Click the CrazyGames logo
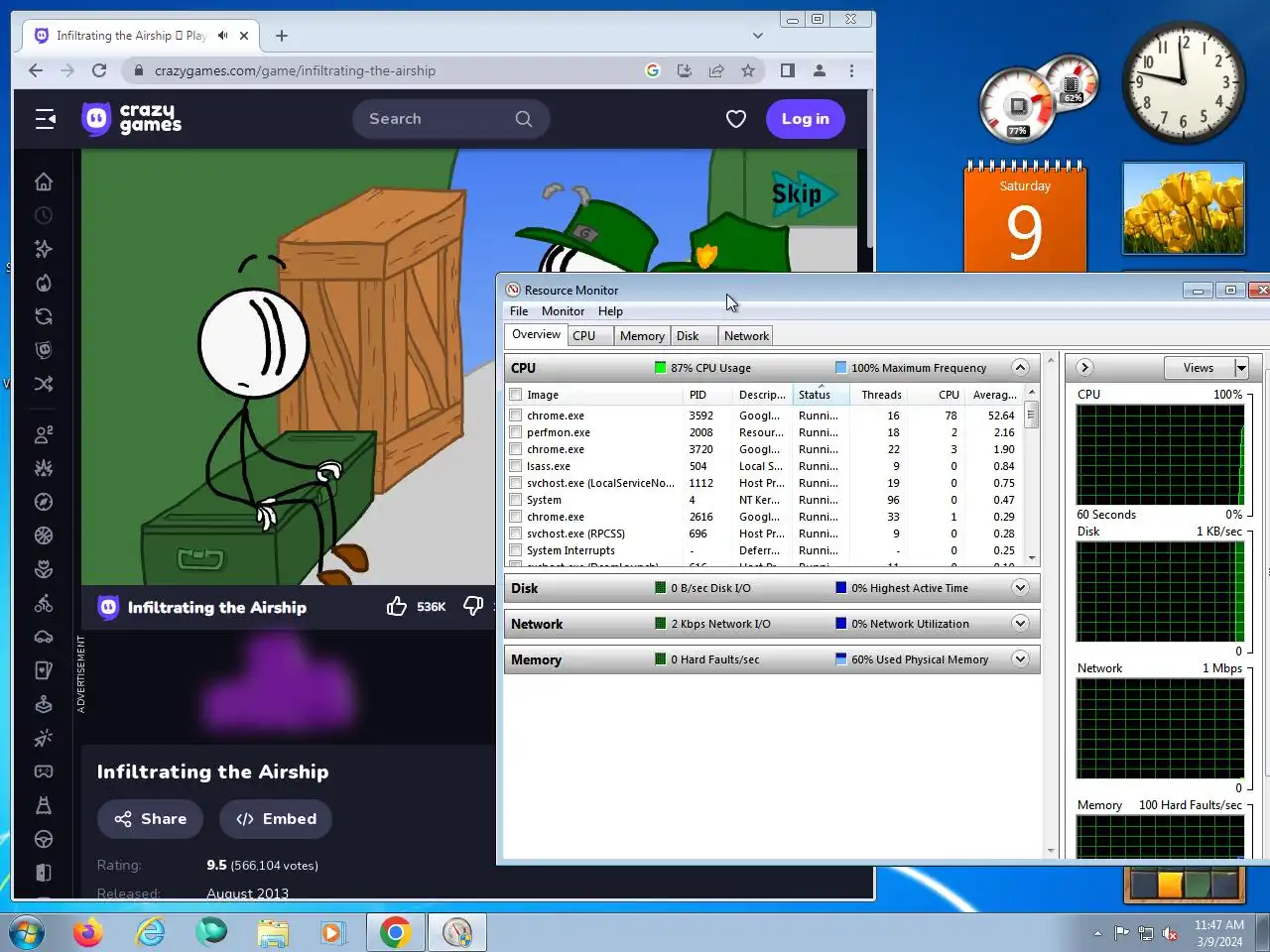1270x952 pixels. [131, 119]
